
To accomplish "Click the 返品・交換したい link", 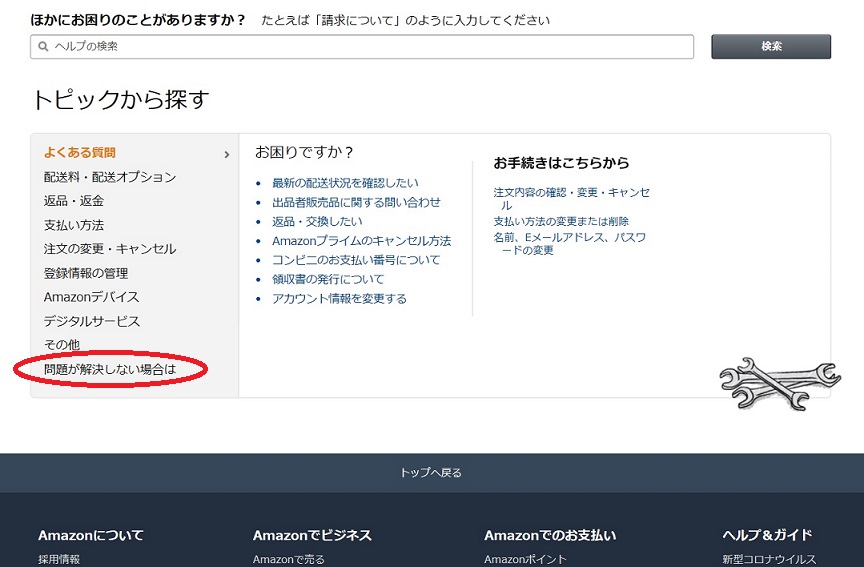I will click(x=317, y=222).
